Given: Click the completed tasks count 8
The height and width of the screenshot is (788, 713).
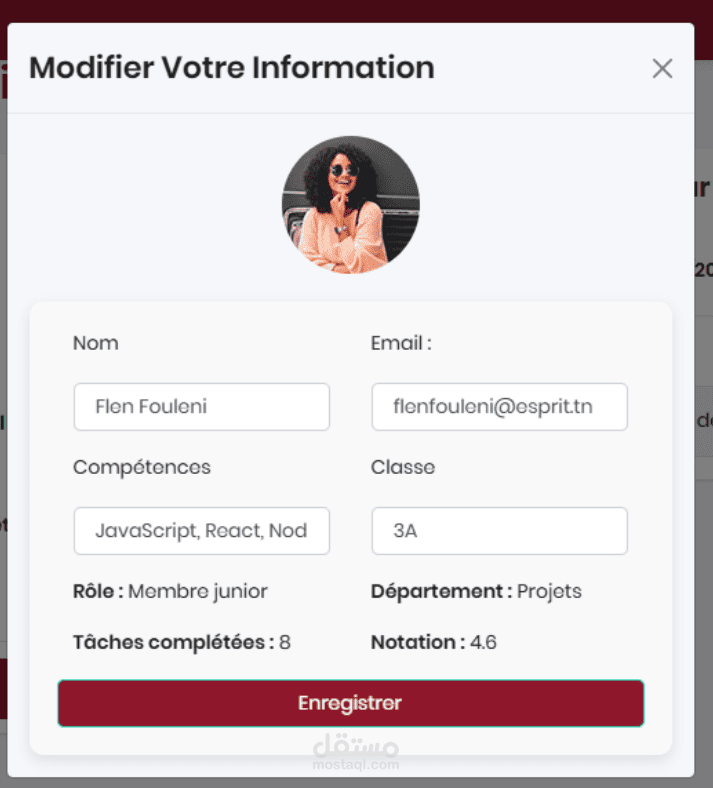Looking at the screenshot, I should tap(285, 642).
